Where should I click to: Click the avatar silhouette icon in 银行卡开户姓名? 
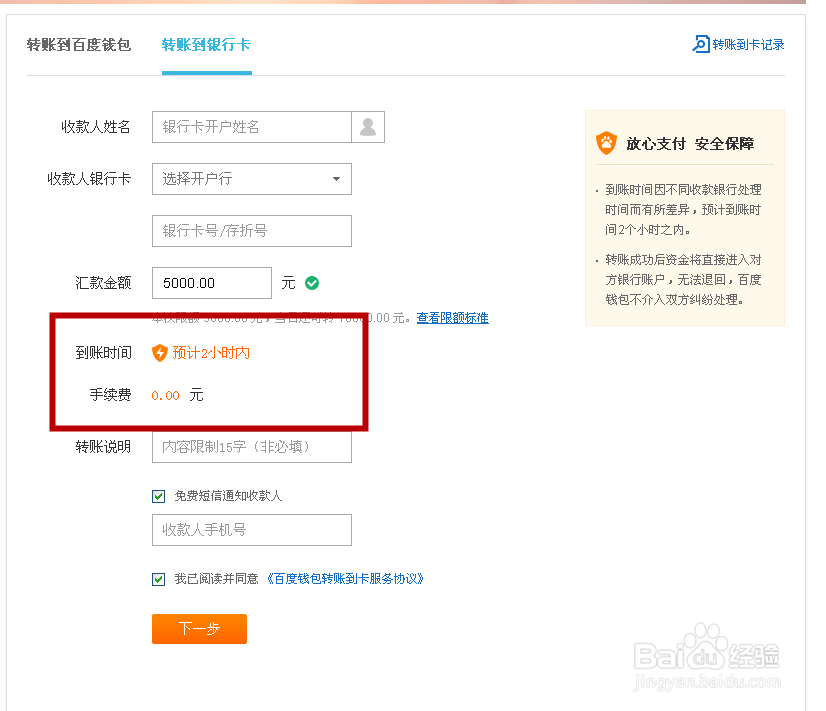point(368,127)
